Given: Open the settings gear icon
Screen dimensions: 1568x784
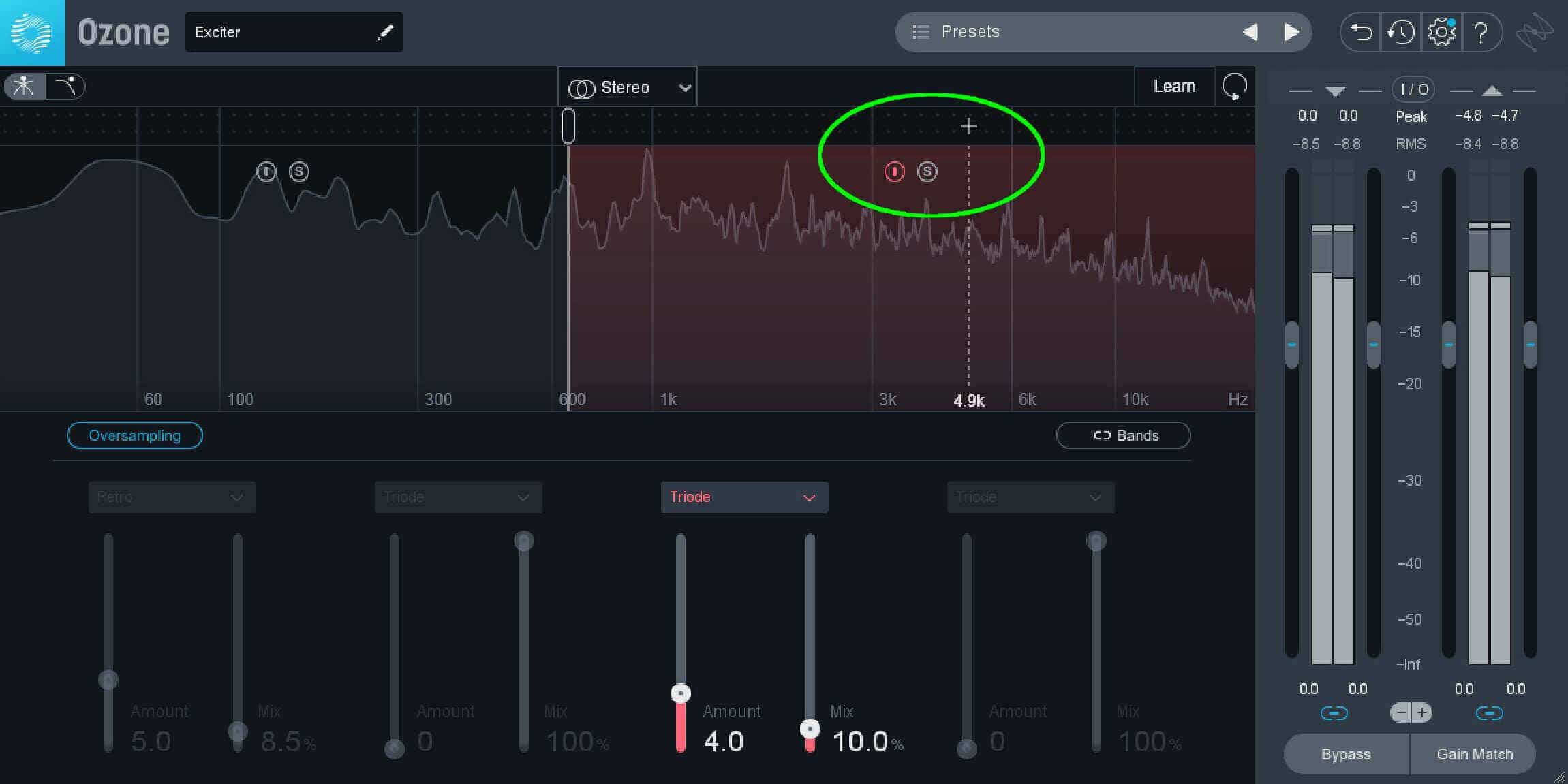Looking at the screenshot, I should pyautogui.click(x=1441, y=32).
